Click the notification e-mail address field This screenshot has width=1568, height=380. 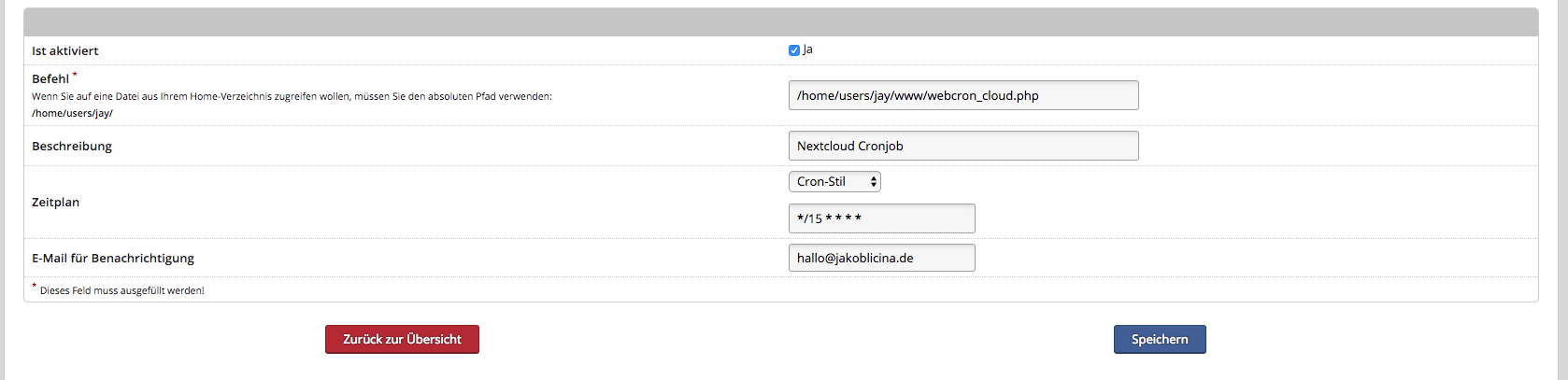[x=881, y=258]
